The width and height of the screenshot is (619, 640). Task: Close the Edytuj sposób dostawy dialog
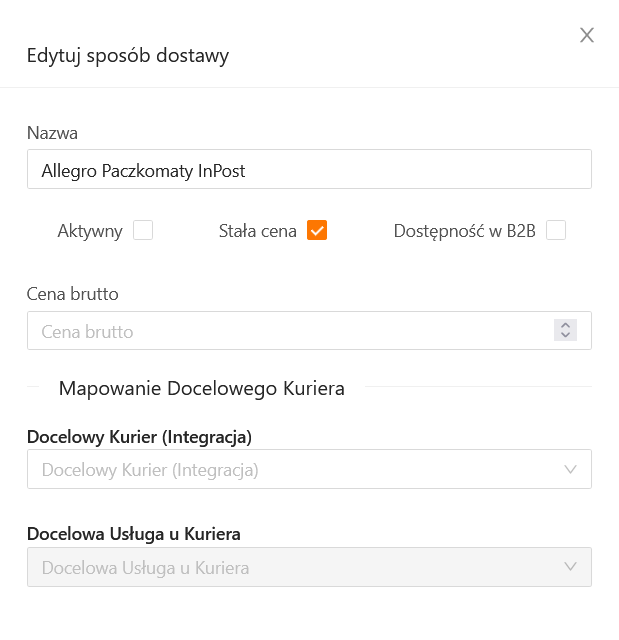pos(587,36)
